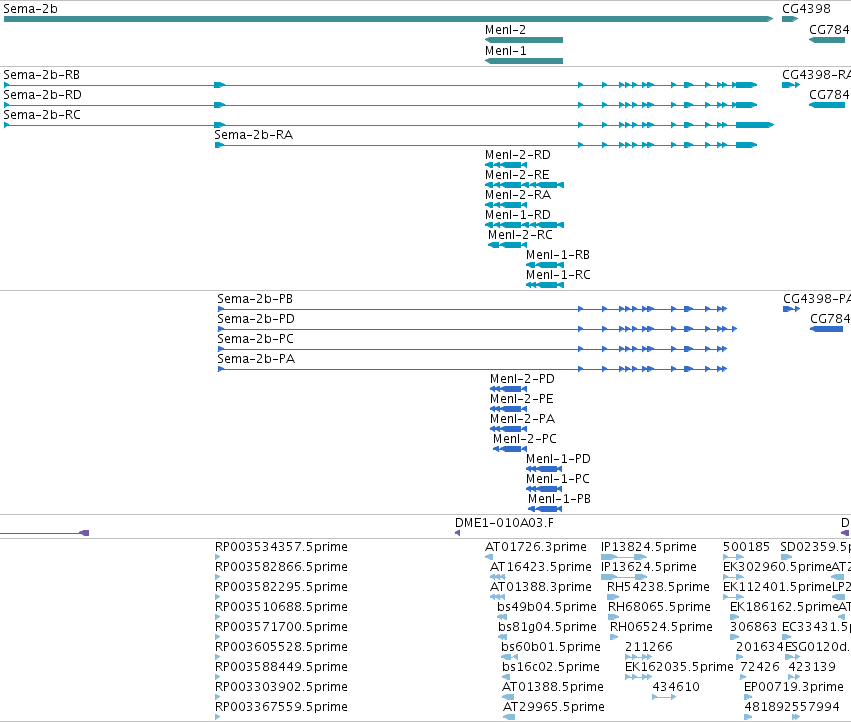Click the AT01388.3prime EST label
This screenshot has height=722, width=851.
coord(541,587)
